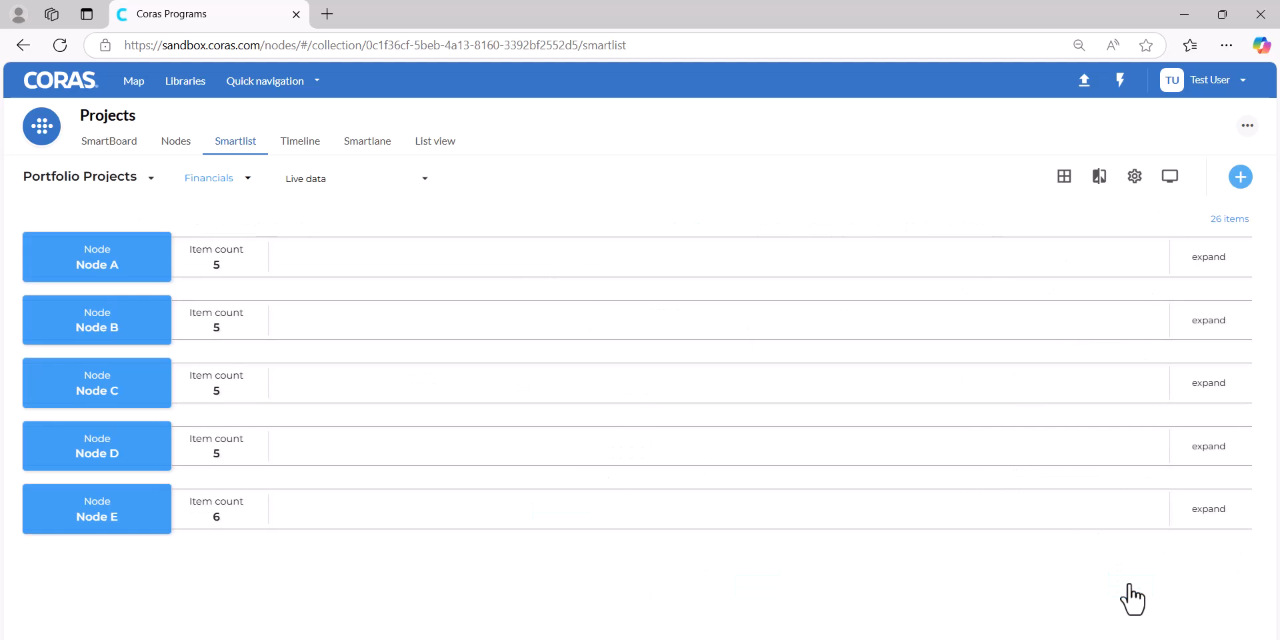The image size is (1280, 640).
Task: Open the tab actions menu icon
Action: [86, 14]
